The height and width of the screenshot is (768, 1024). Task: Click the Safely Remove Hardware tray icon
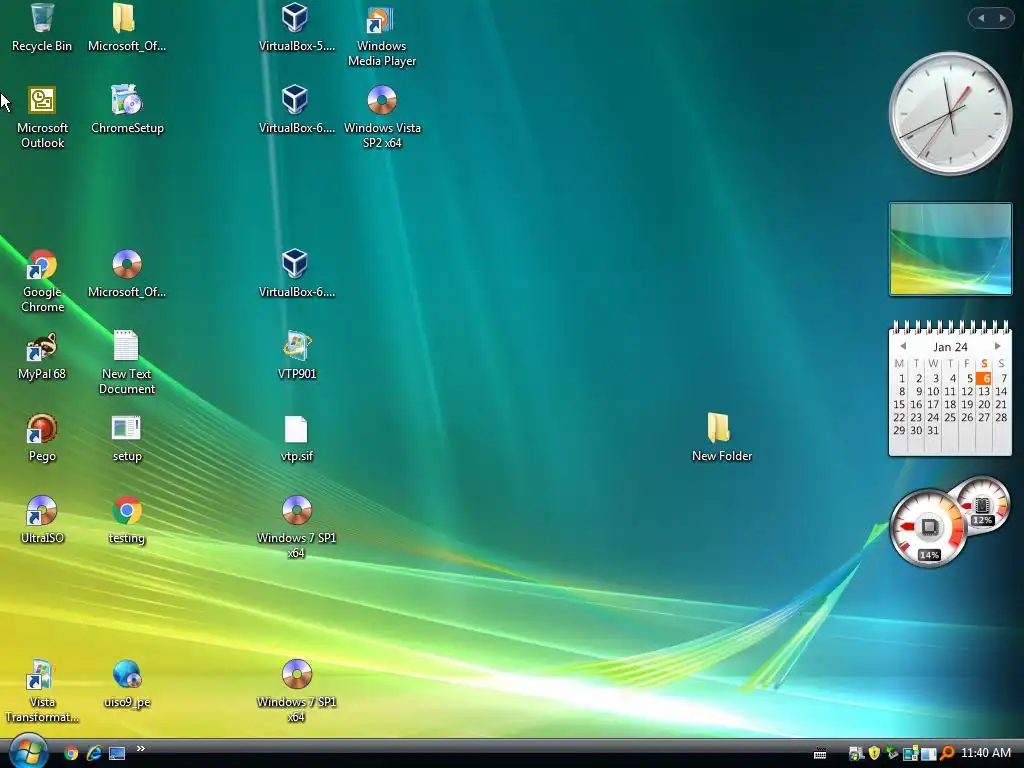tap(892, 753)
